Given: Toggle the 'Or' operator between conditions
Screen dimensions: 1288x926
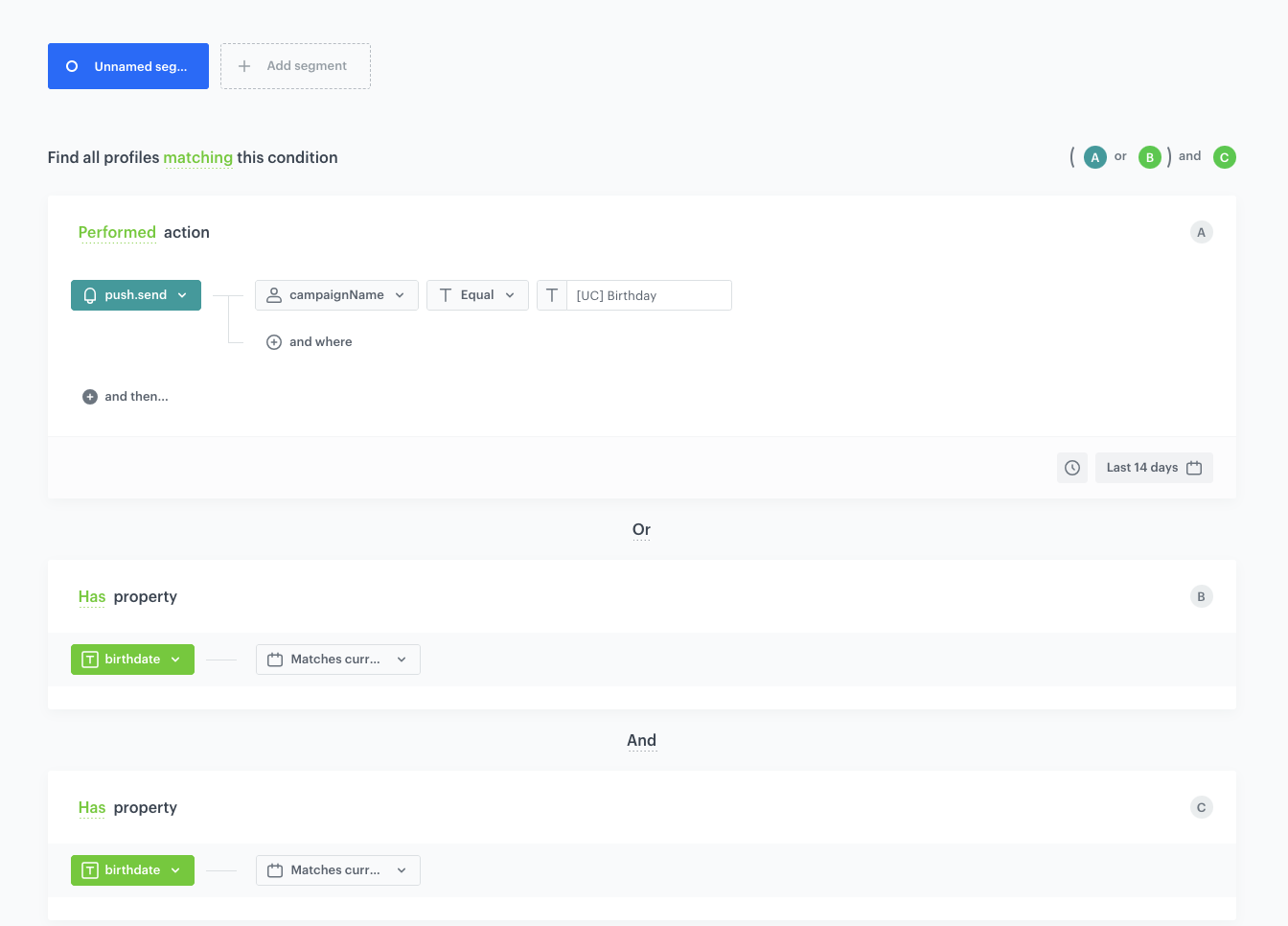Looking at the screenshot, I should (641, 529).
